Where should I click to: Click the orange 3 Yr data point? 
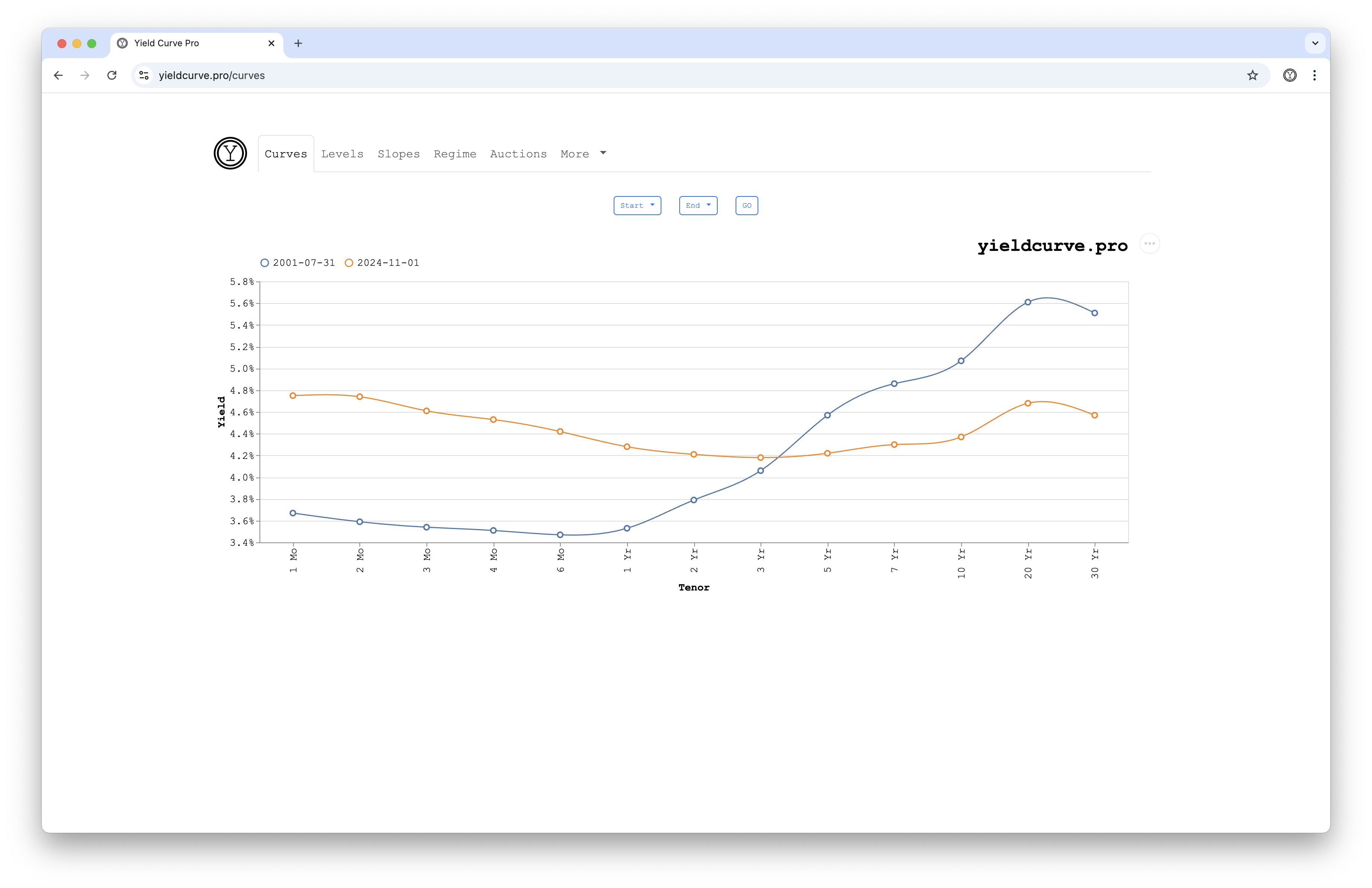(760, 457)
